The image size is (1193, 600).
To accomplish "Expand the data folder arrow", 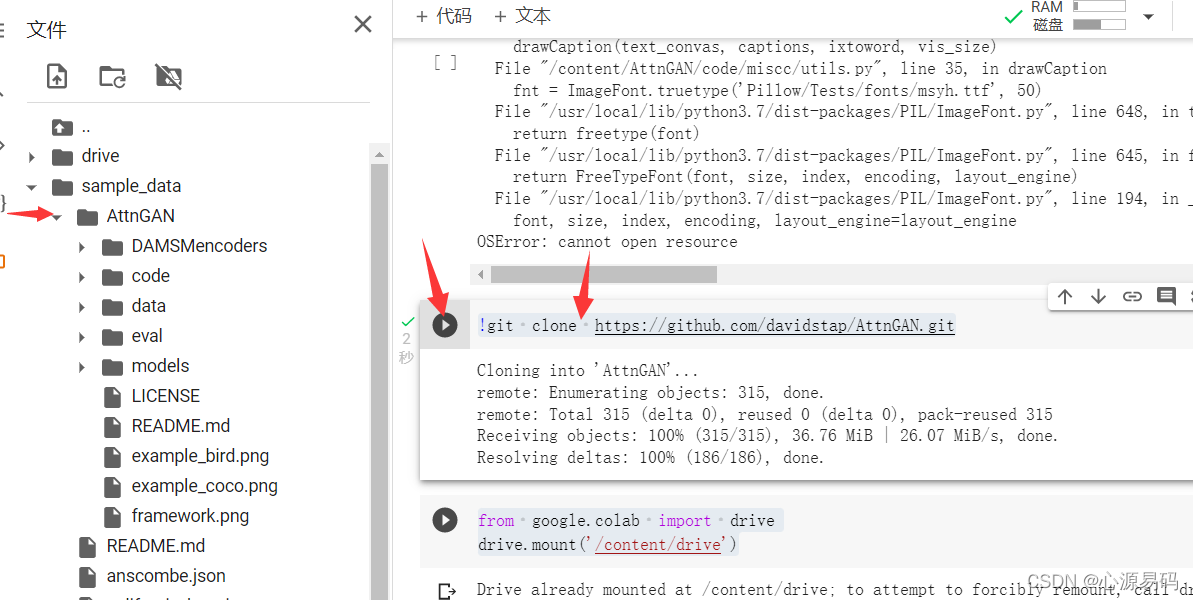I will pyautogui.click(x=81, y=306).
